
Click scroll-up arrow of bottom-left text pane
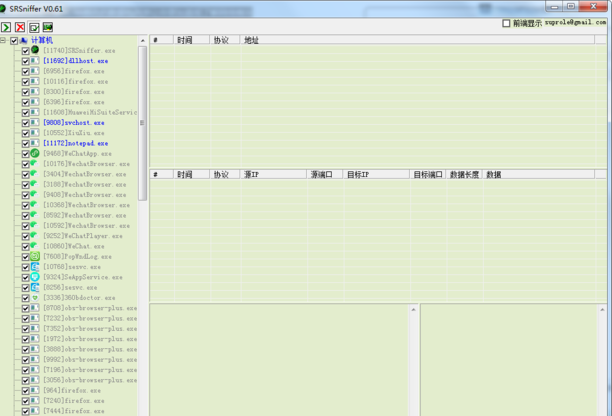pos(413,309)
